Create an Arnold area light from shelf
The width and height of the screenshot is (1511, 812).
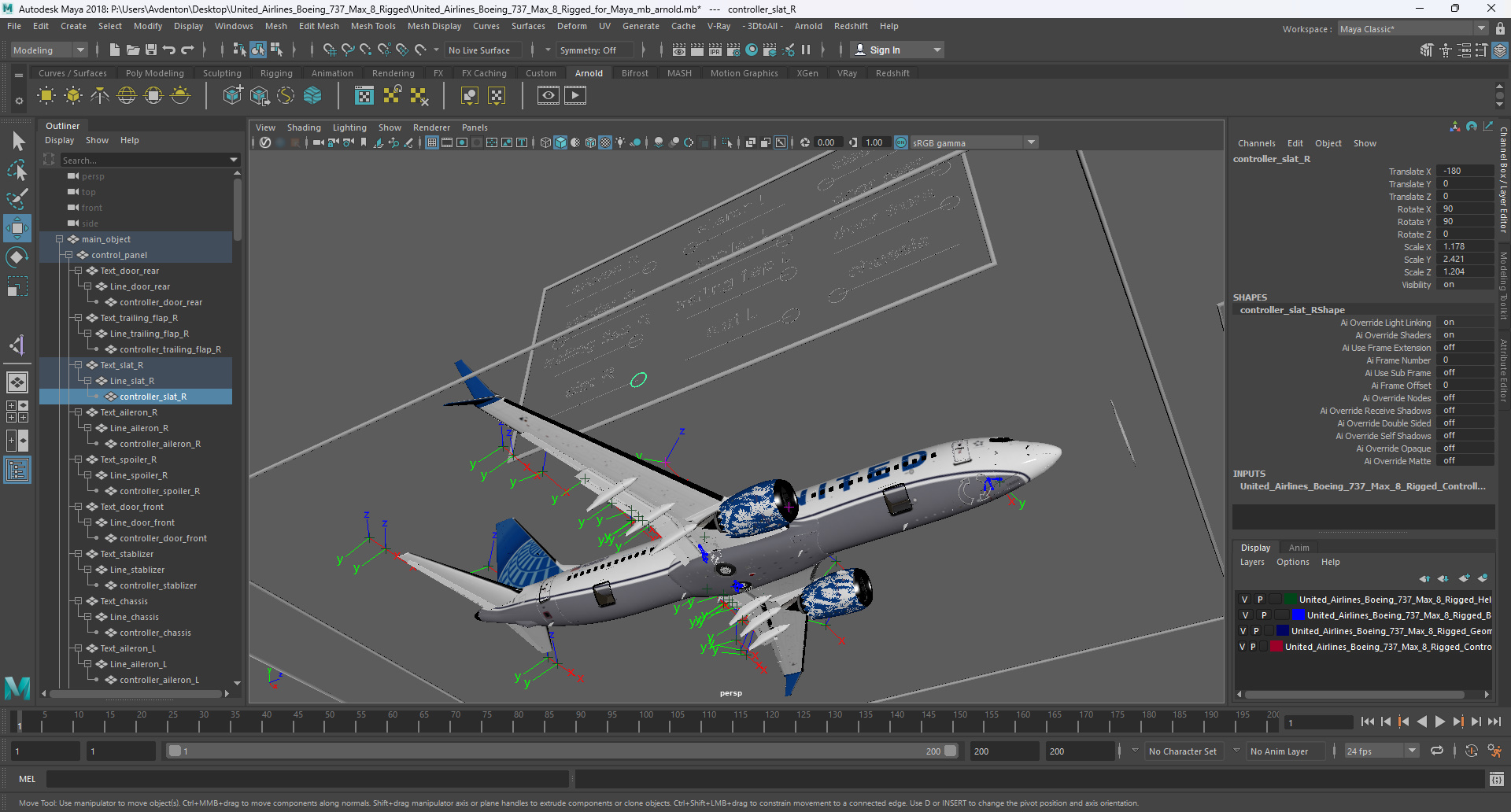tap(46, 96)
